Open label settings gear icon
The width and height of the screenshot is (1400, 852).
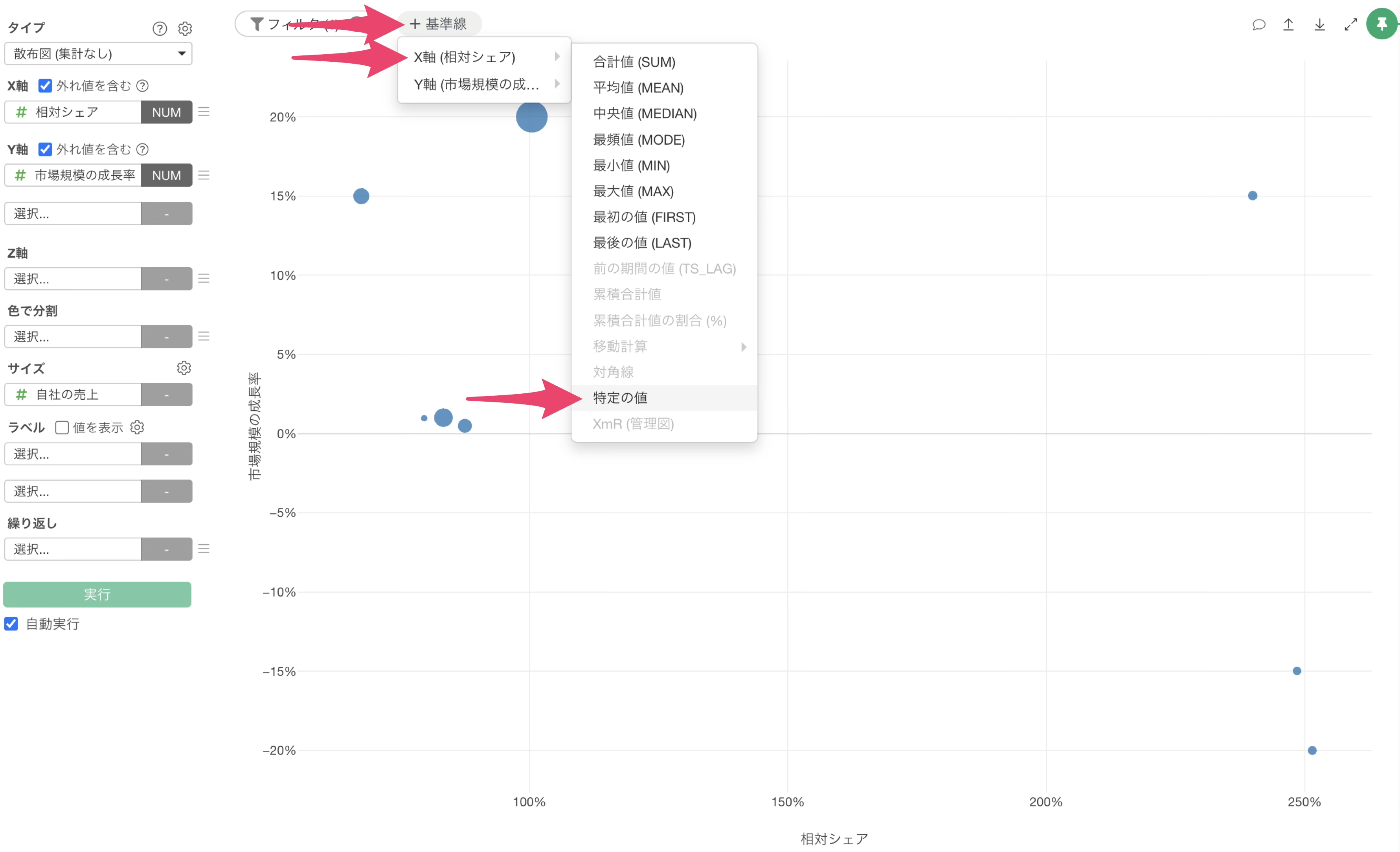[138, 427]
